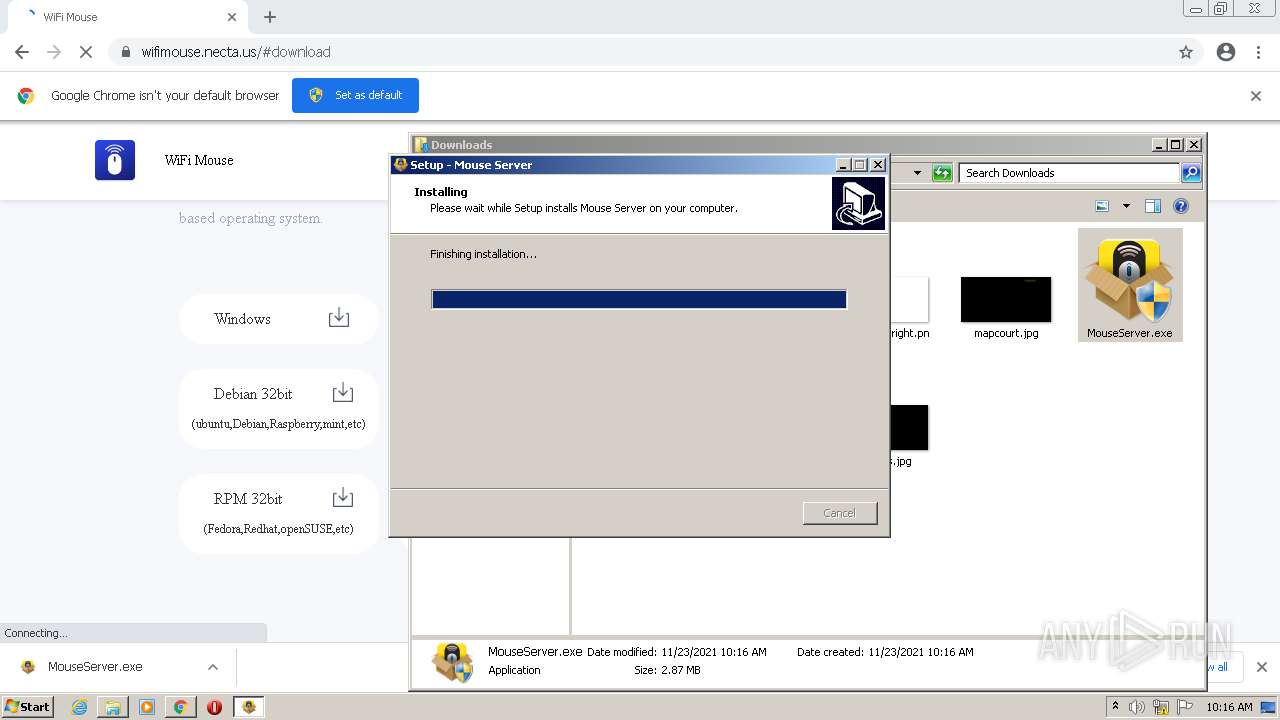The image size is (1280, 720).
Task: Click the Action Center flag icon
Action: tap(1185, 707)
